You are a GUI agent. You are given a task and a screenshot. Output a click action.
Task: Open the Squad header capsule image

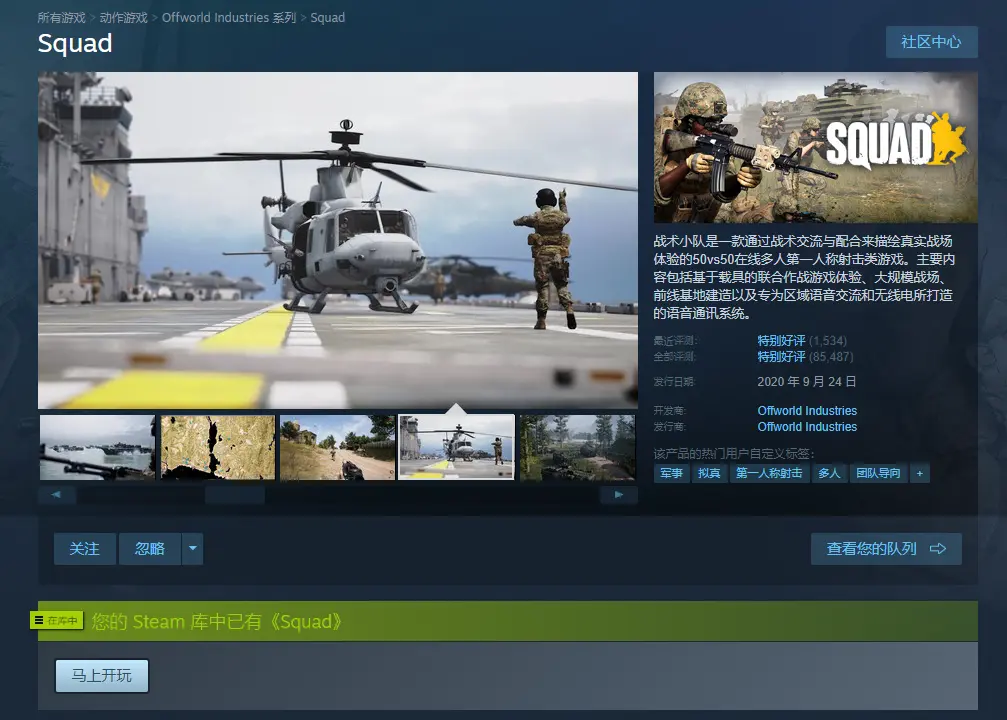(816, 147)
